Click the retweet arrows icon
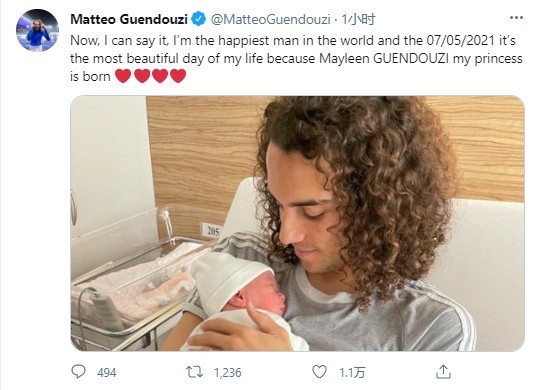 (x=194, y=372)
